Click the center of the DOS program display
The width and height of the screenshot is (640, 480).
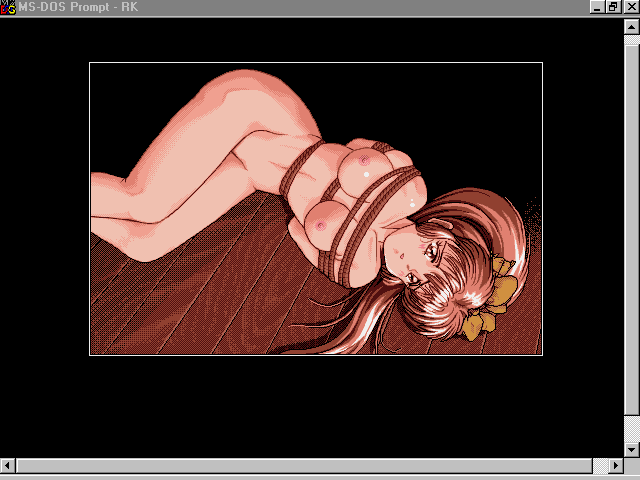(316, 208)
